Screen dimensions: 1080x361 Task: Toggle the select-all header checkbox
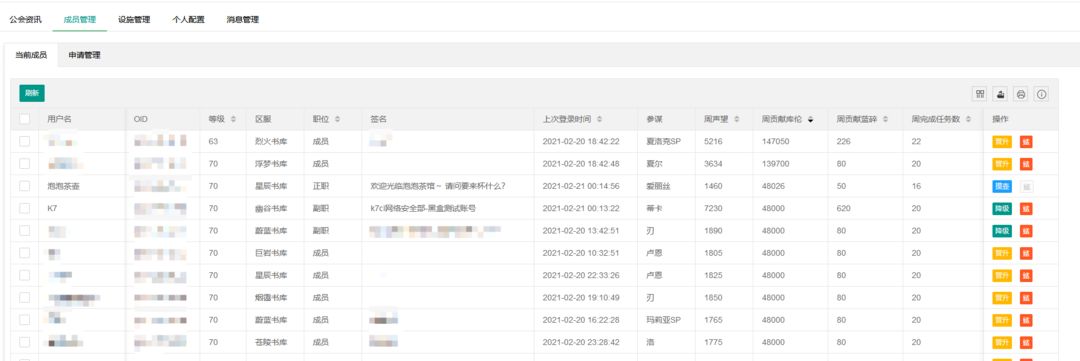coord(25,119)
